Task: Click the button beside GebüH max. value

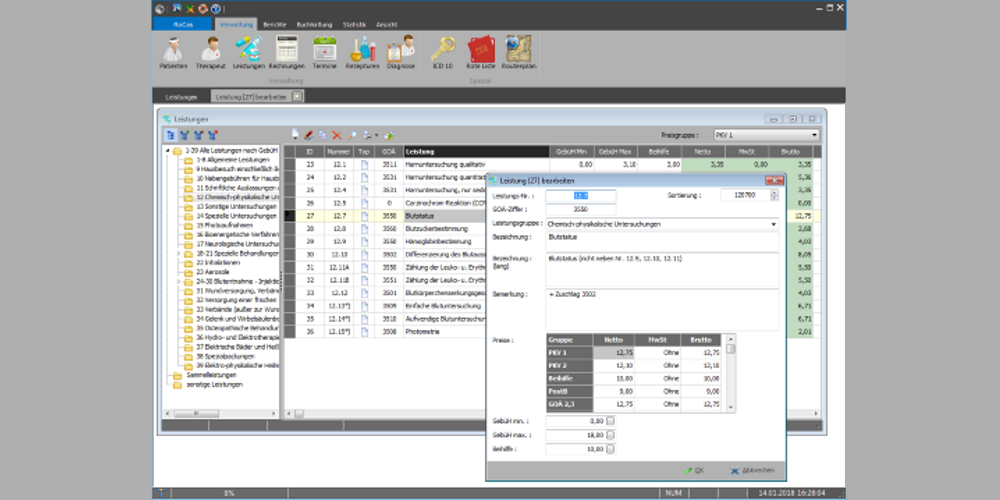Action: click(x=610, y=435)
